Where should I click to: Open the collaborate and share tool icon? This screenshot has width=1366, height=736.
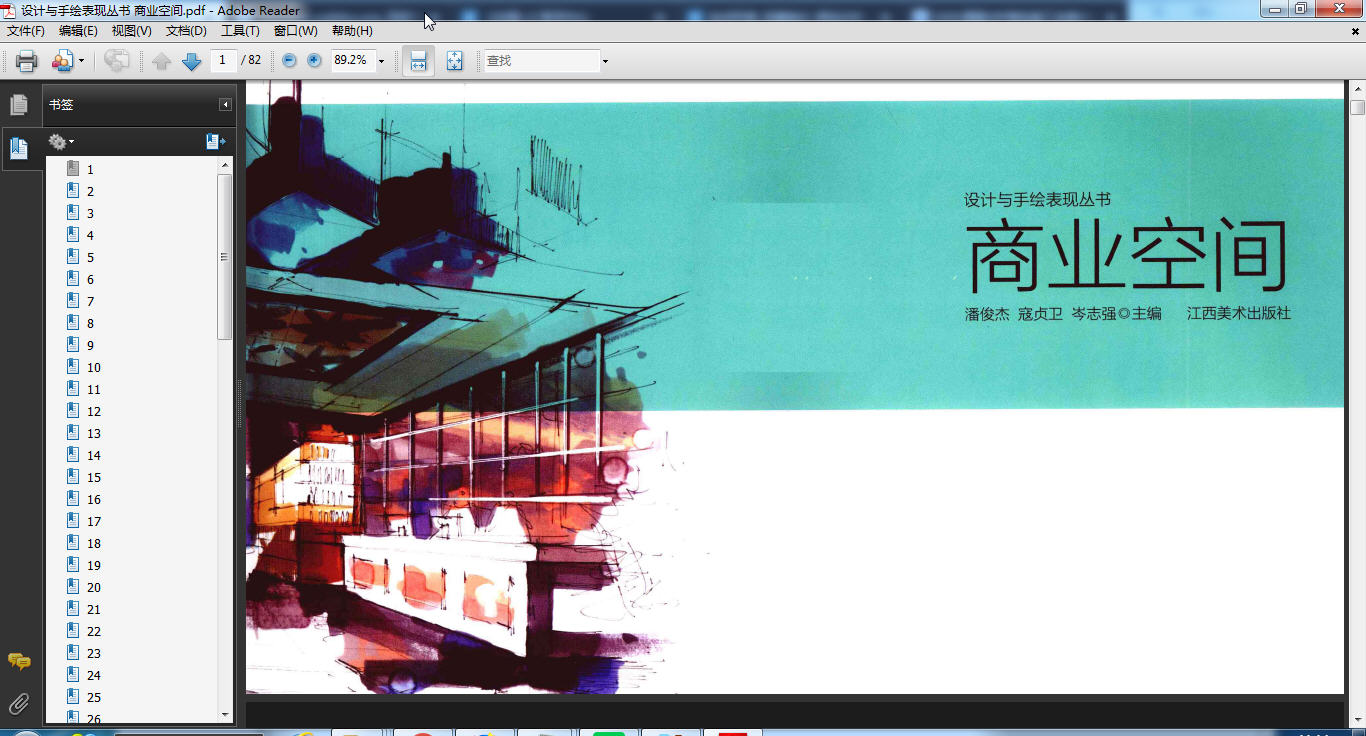click(62, 61)
